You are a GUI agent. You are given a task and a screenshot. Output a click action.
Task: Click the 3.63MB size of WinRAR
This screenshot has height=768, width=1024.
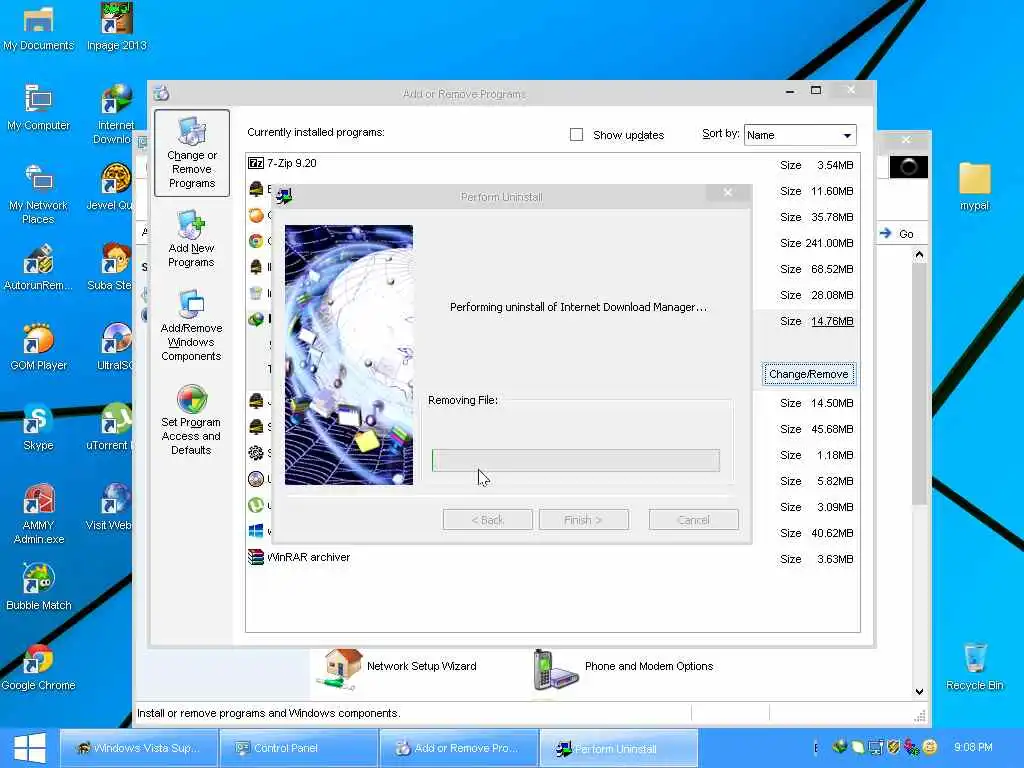(835, 559)
